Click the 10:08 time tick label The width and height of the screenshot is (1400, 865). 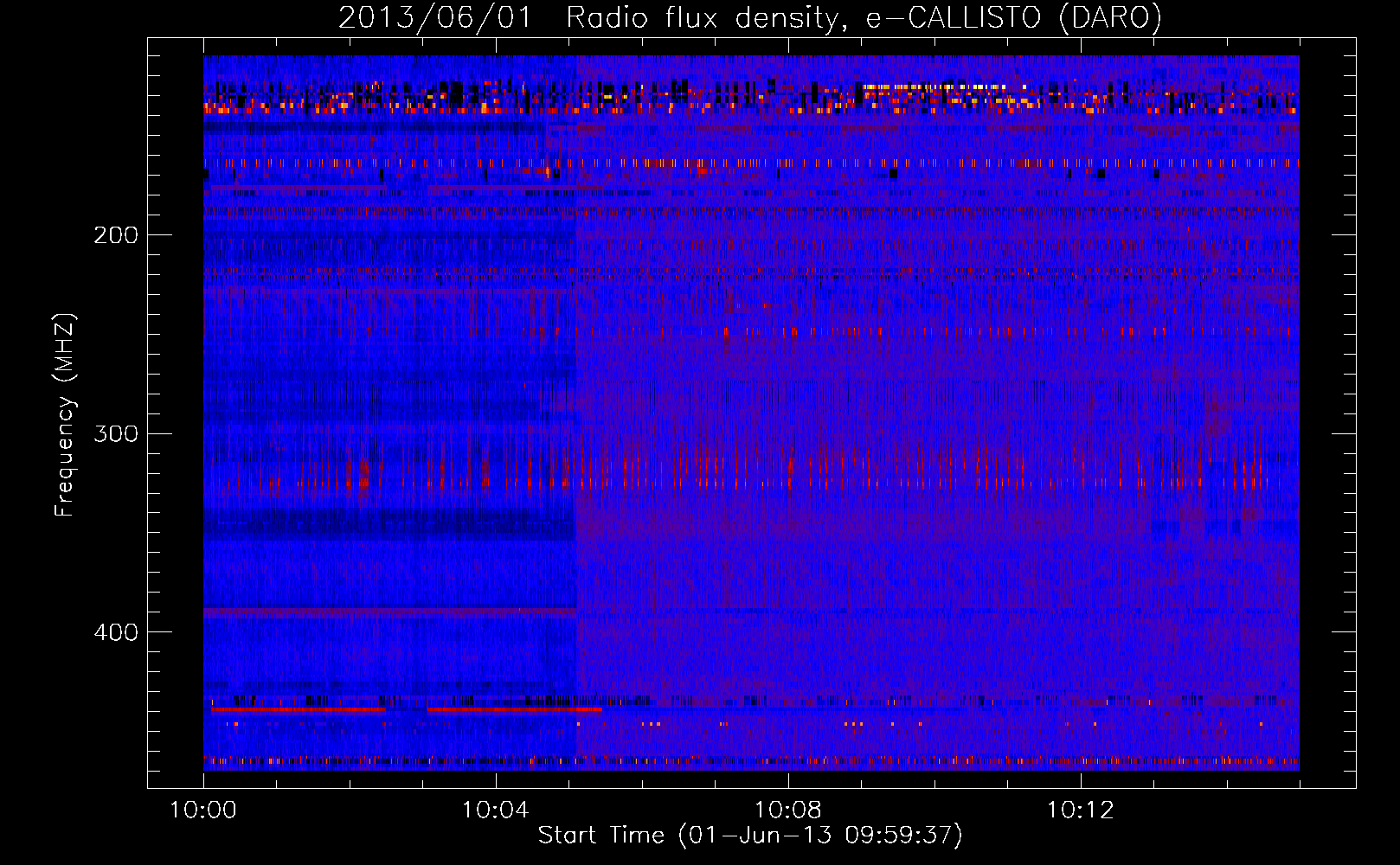tap(788, 811)
